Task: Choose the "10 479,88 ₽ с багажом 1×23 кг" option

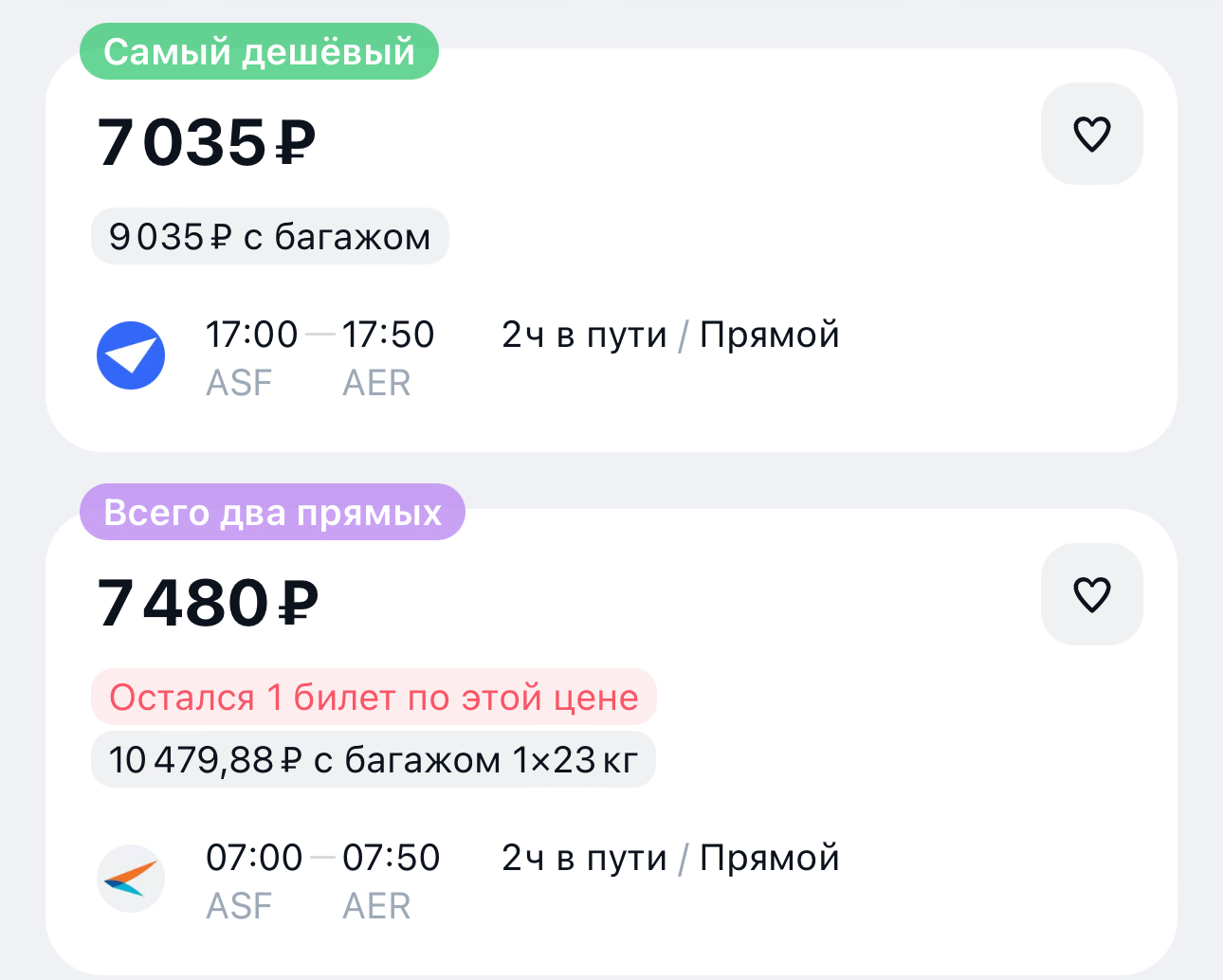Action: (x=373, y=759)
